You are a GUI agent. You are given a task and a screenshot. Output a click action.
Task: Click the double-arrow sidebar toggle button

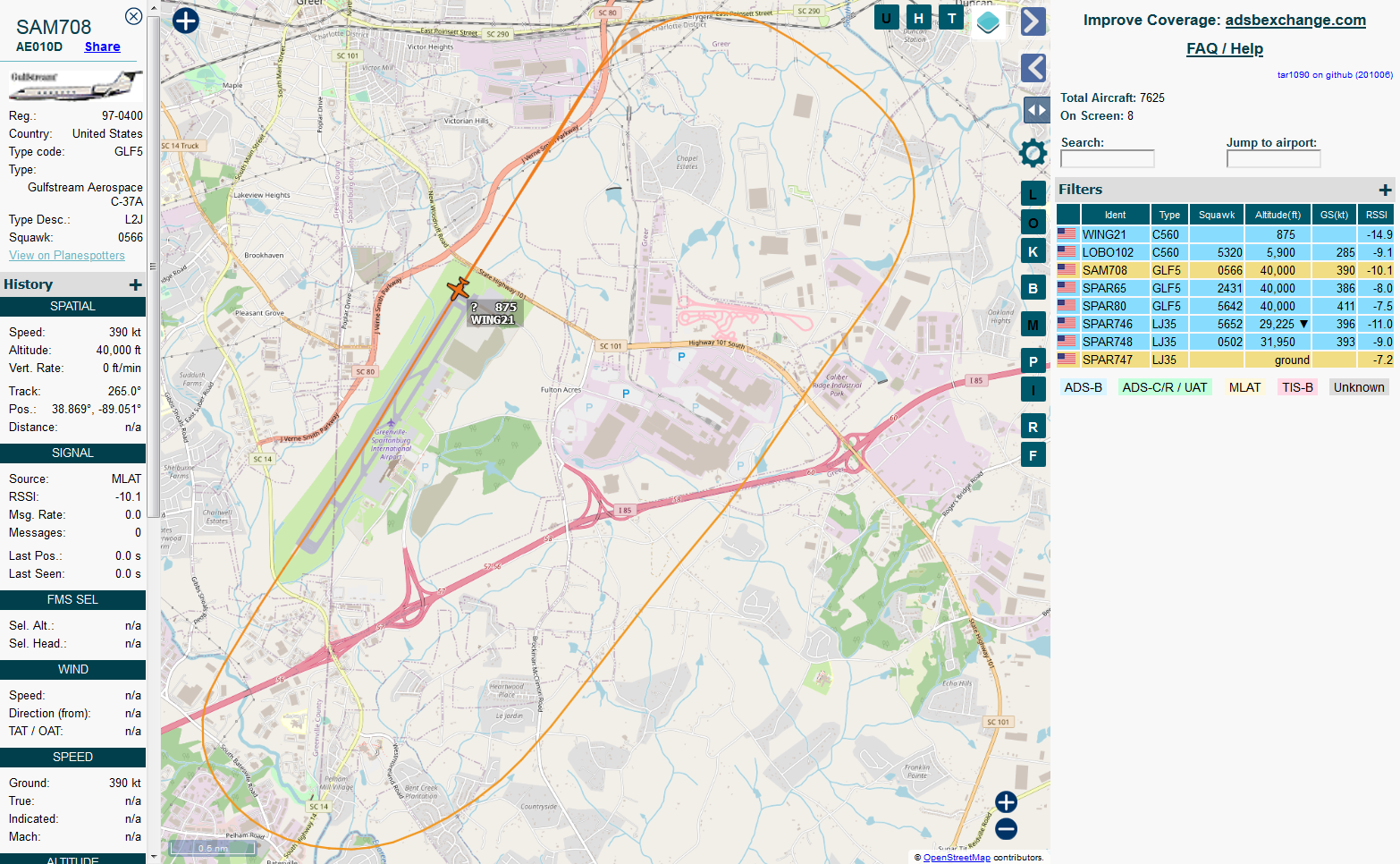(x=1036, y=110)
